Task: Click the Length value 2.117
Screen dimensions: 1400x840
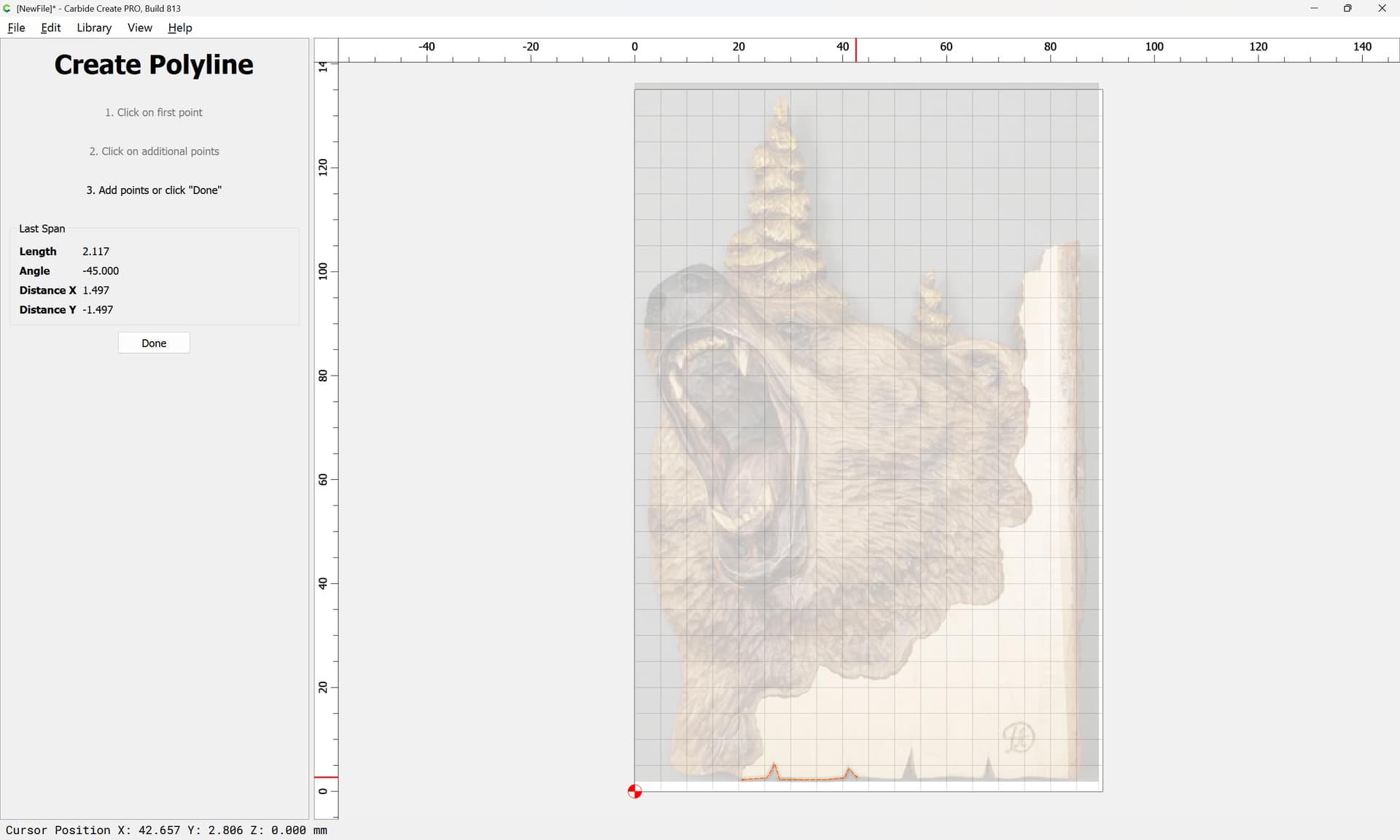Action: 96,251
